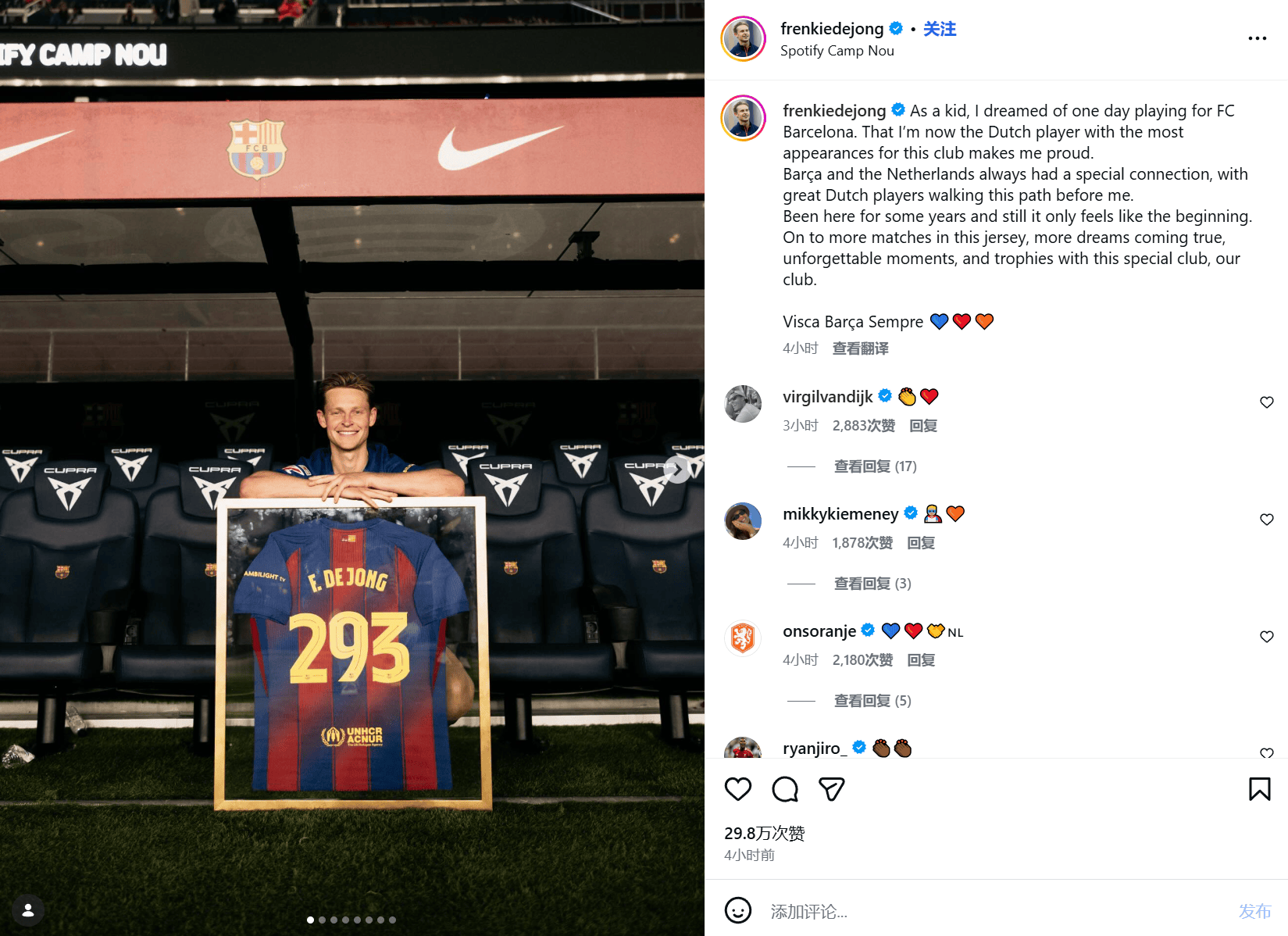The image size is (1288, 936).
Task: Expand the 3 replies under mikkykiemeney's comment
Action: (872, 584)
